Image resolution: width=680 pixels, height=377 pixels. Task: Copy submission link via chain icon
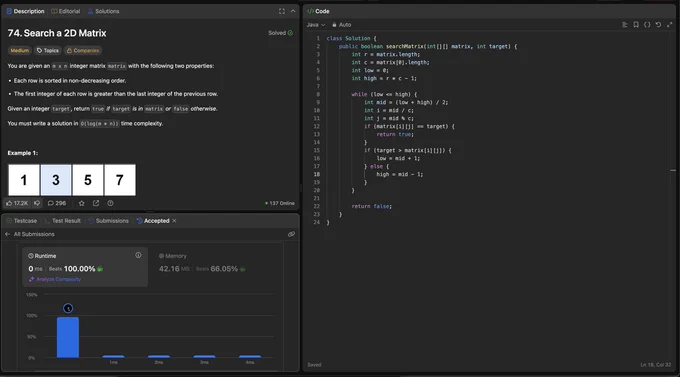coord(291,234)
